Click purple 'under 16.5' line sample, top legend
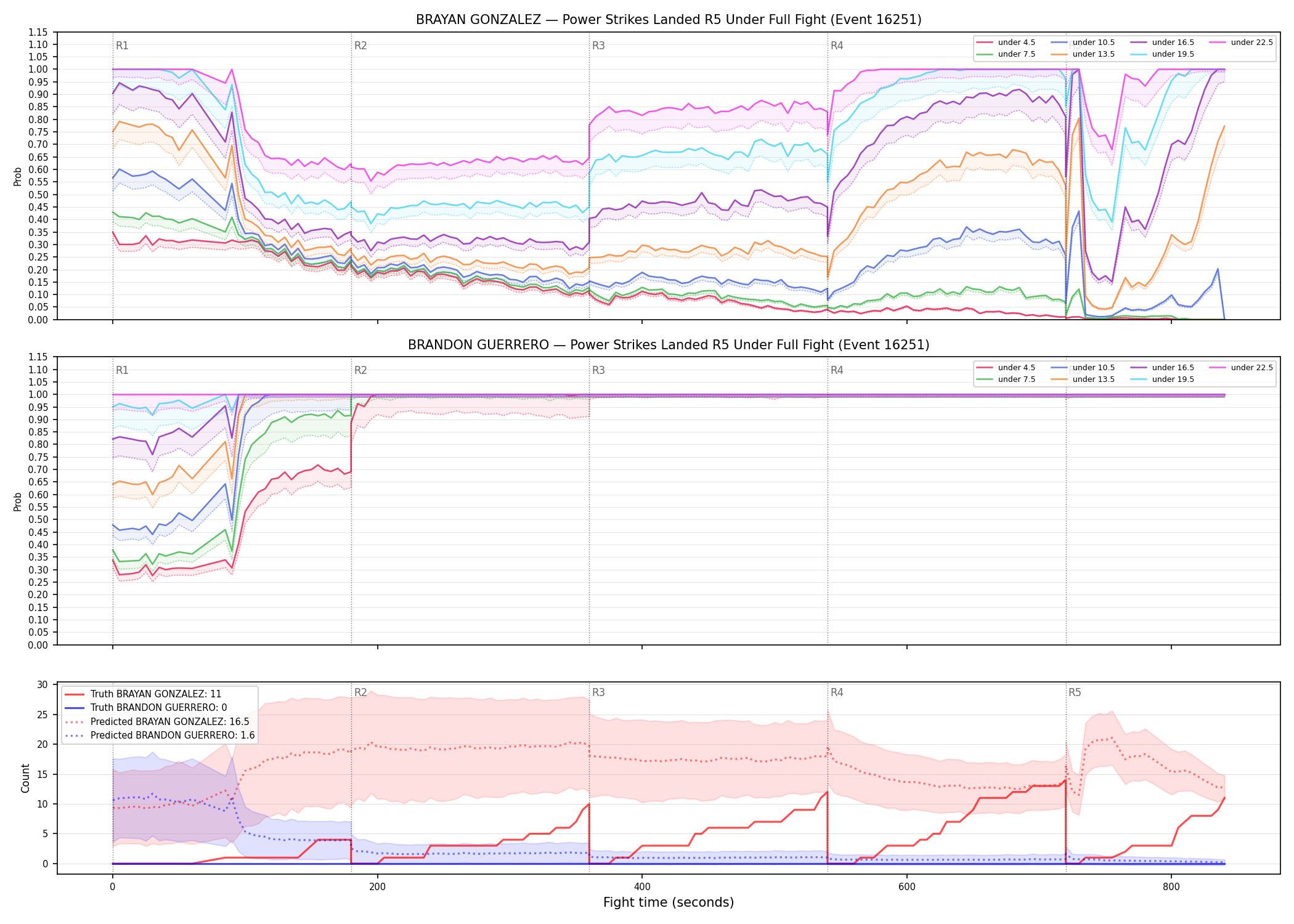The image size is (1294, 924). [x=1139, y=43]
